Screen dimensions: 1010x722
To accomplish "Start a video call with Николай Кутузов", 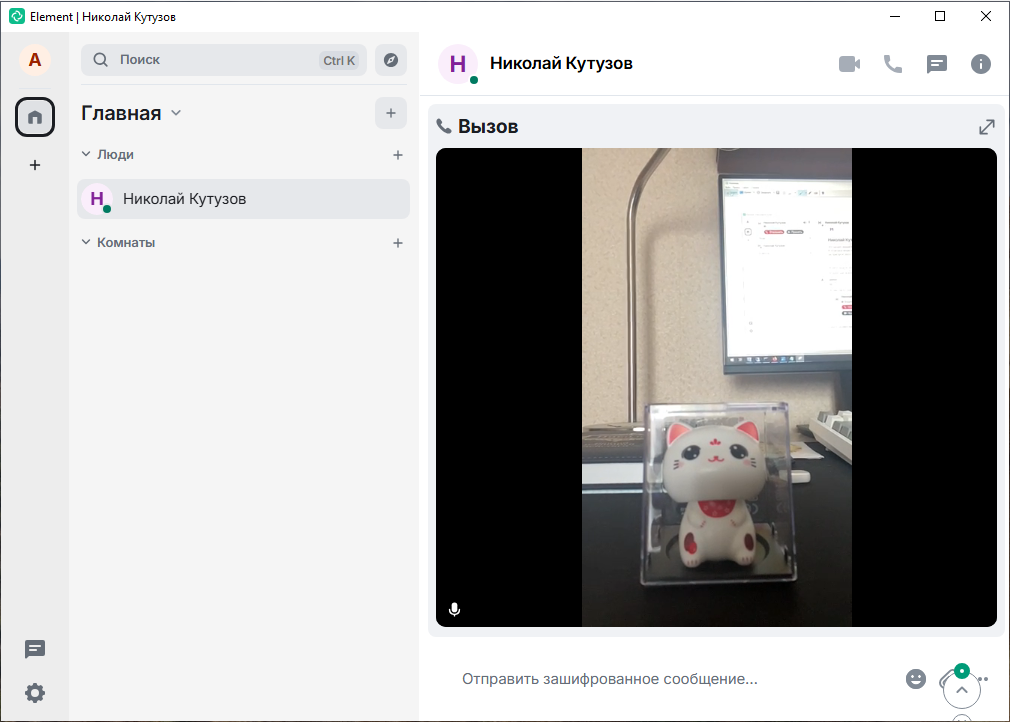I will click(849, 64).
